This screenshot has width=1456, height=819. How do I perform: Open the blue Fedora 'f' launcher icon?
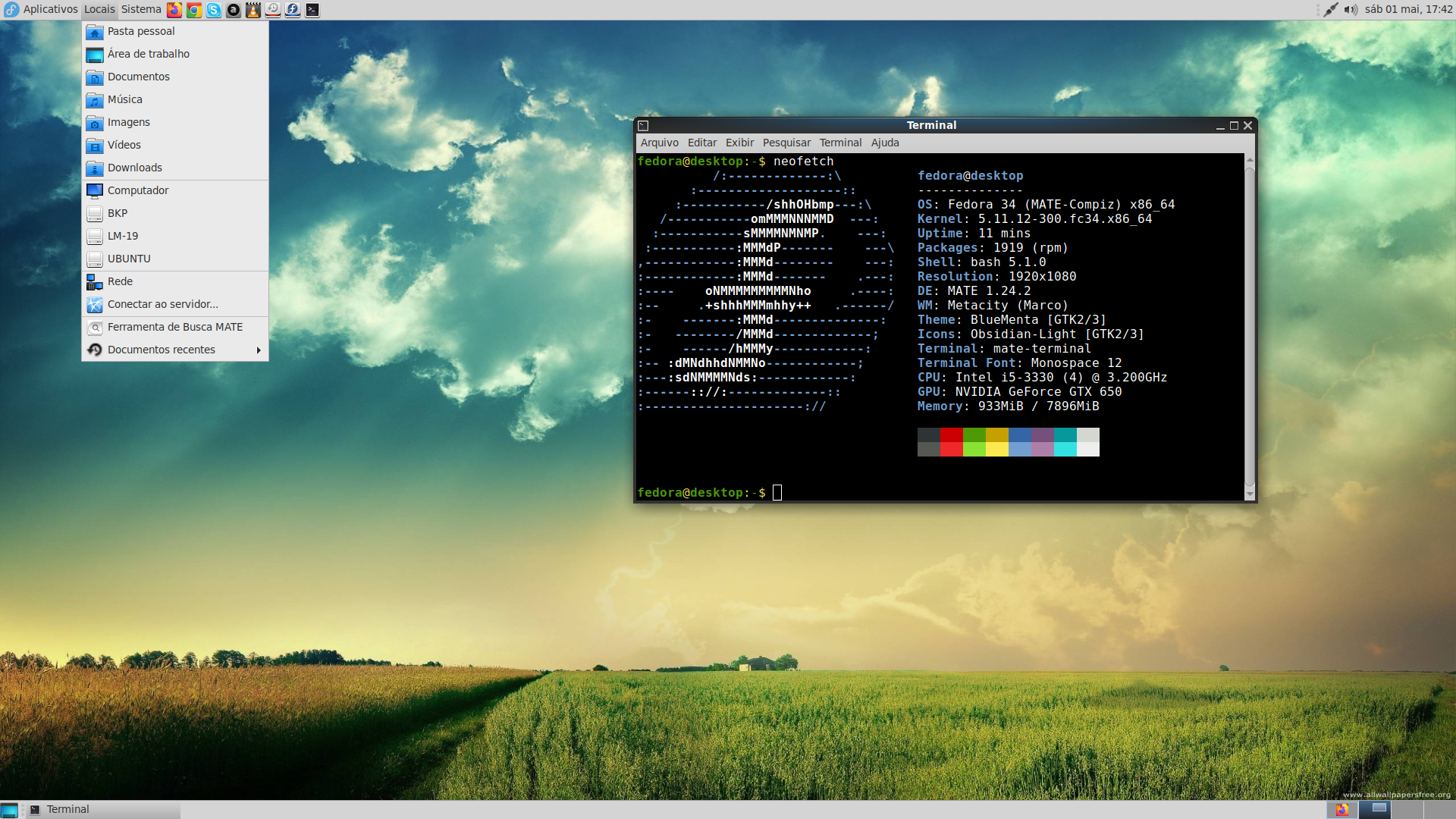tap(293, 10)
